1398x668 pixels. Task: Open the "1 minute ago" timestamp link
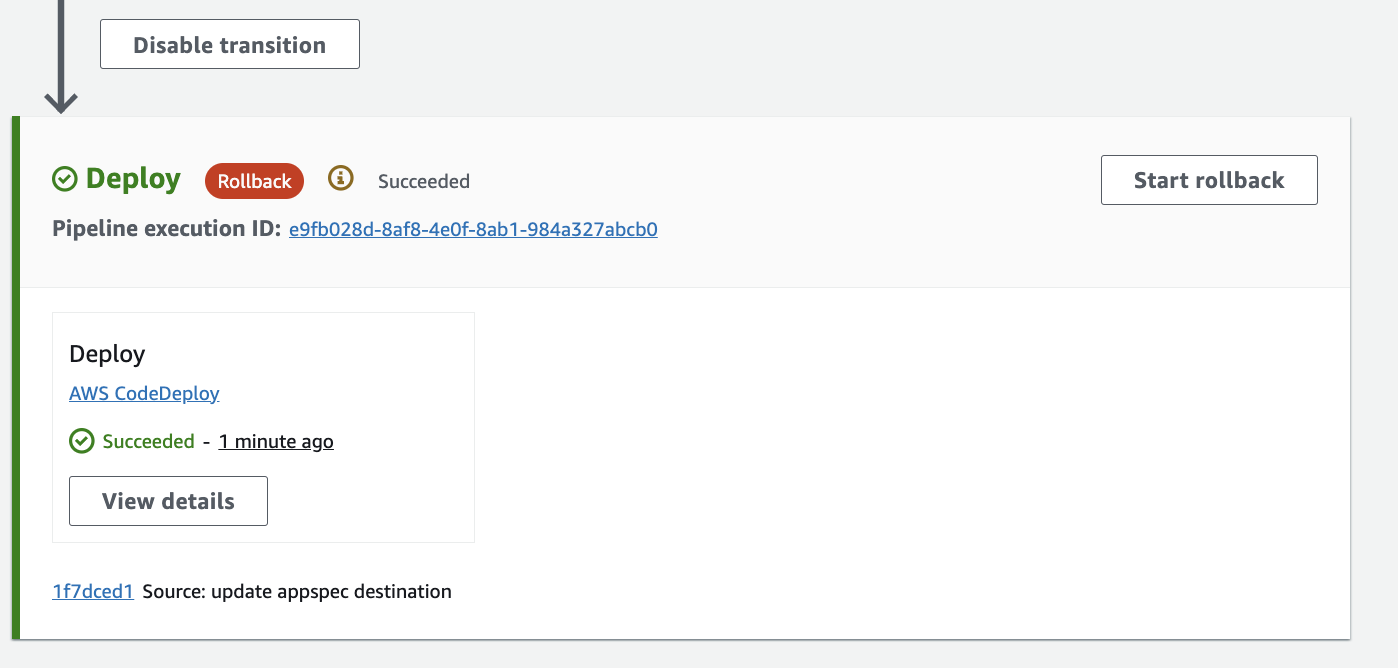[276, 441]
